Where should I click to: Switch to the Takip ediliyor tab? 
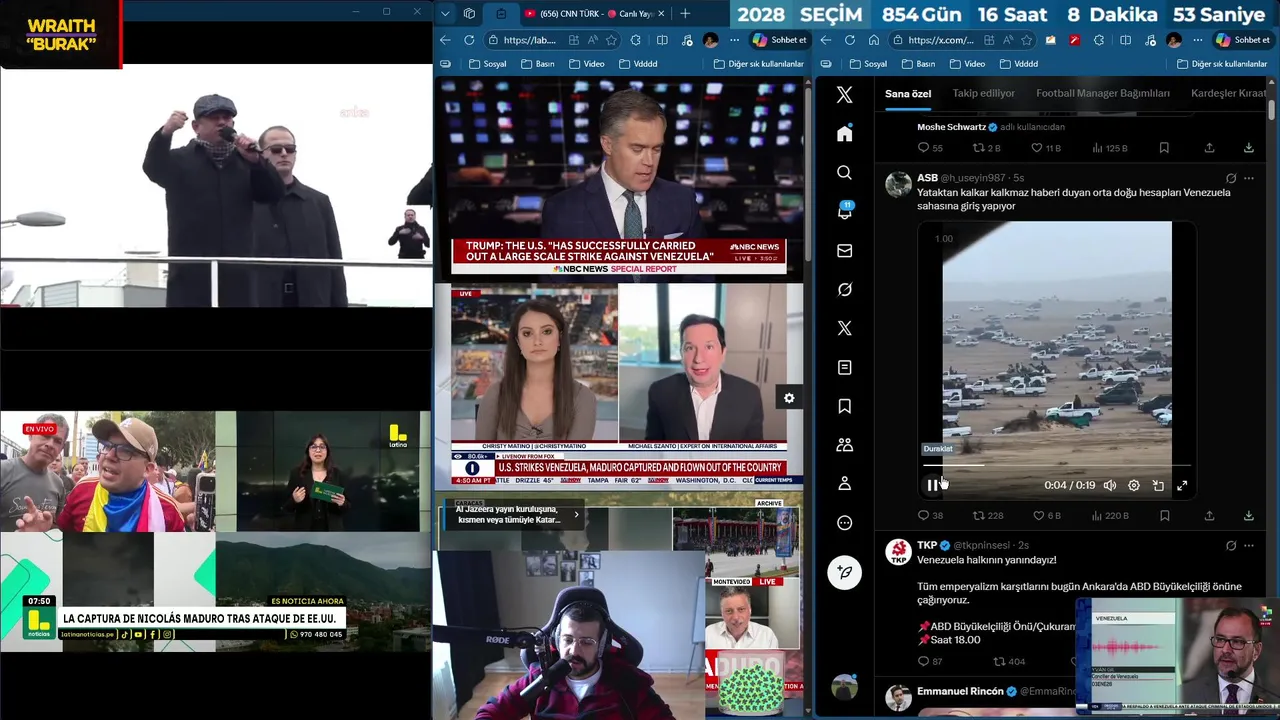point(983,94)
